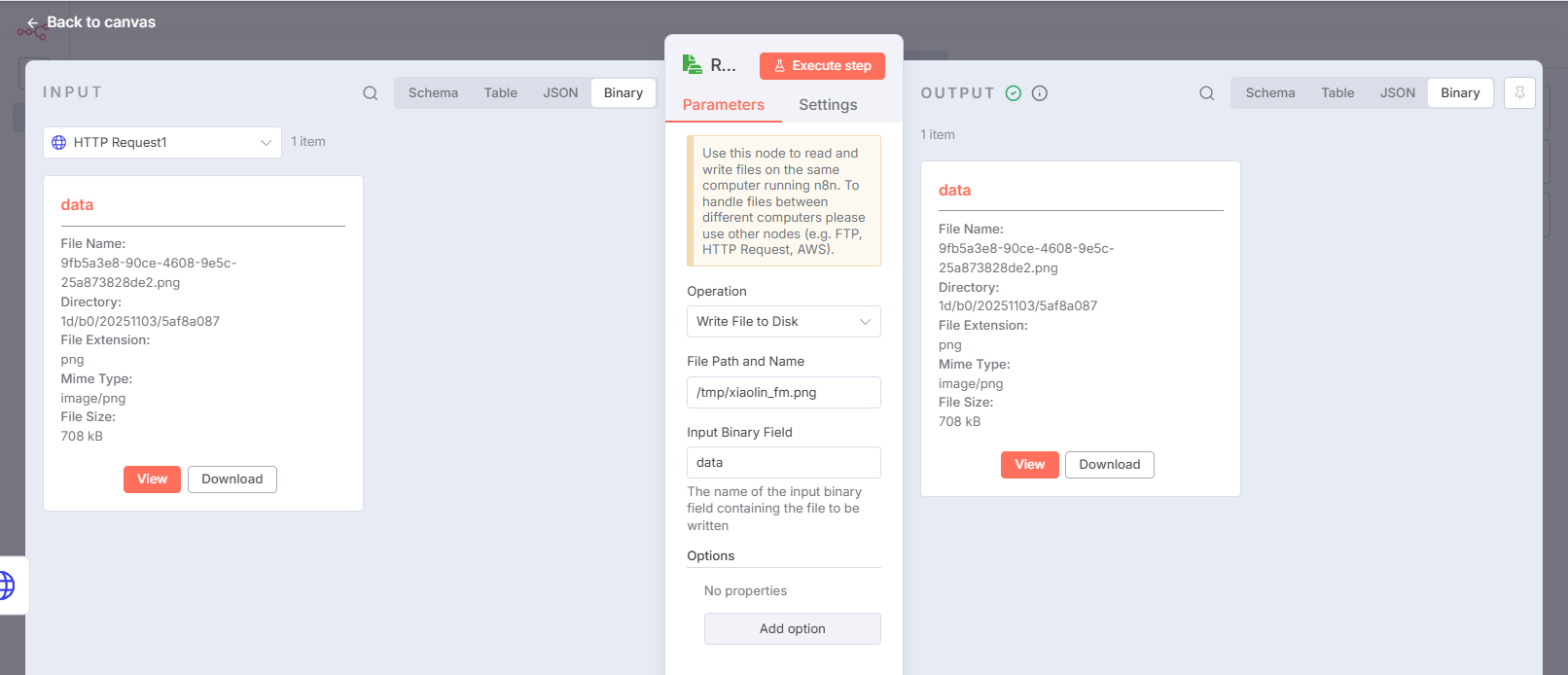The image size is (1568, 675).
Task: Click output mime type image/png
Action: [x=971, y=384]
